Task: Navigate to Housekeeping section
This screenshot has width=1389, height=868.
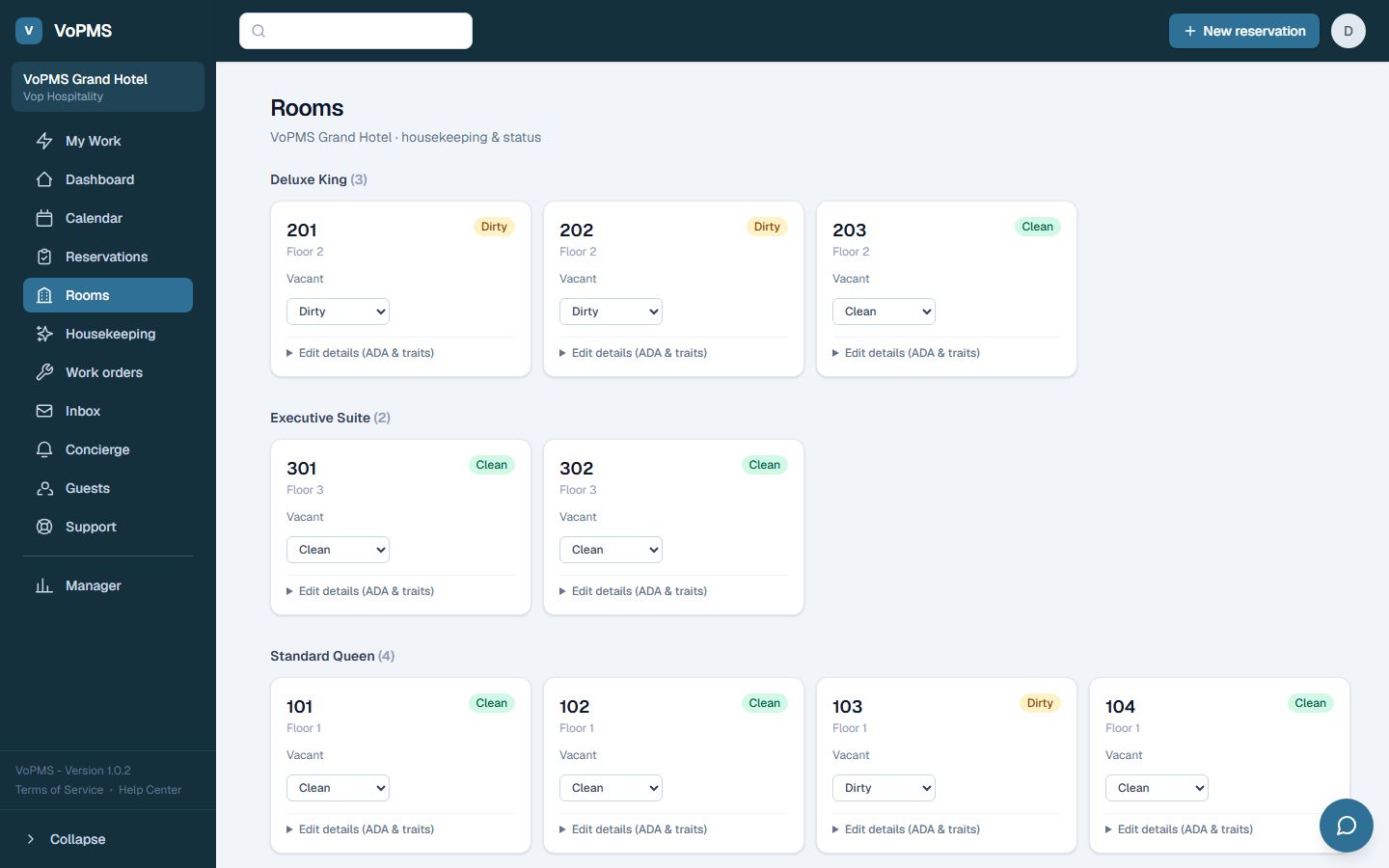Action: click(x=108, y=334)
